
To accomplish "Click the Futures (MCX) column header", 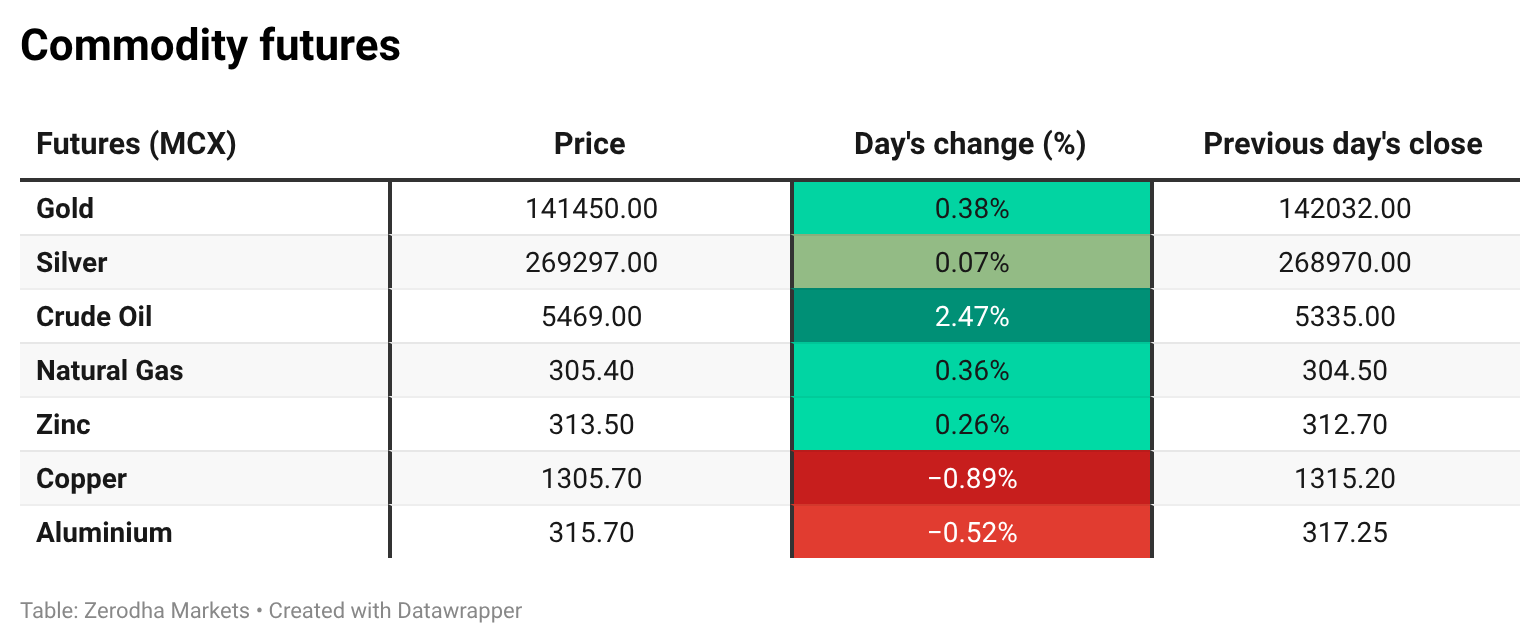I will (x=136, y=144).
